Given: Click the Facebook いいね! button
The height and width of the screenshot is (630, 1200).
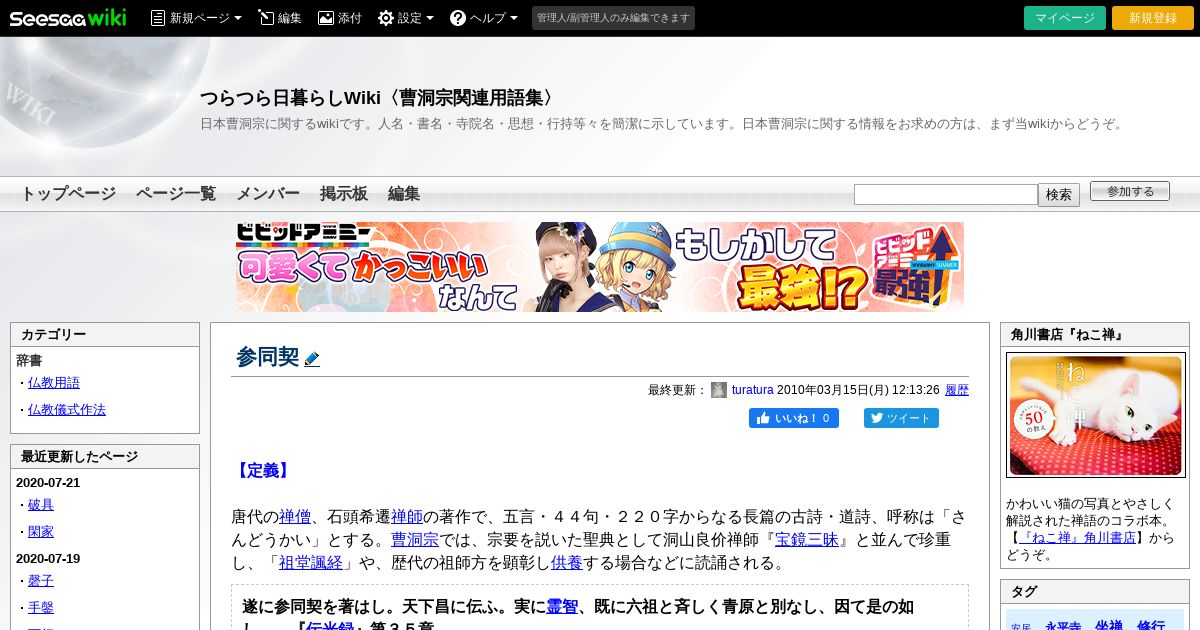Looking at the screenshot, I should [x=794, y=418].
